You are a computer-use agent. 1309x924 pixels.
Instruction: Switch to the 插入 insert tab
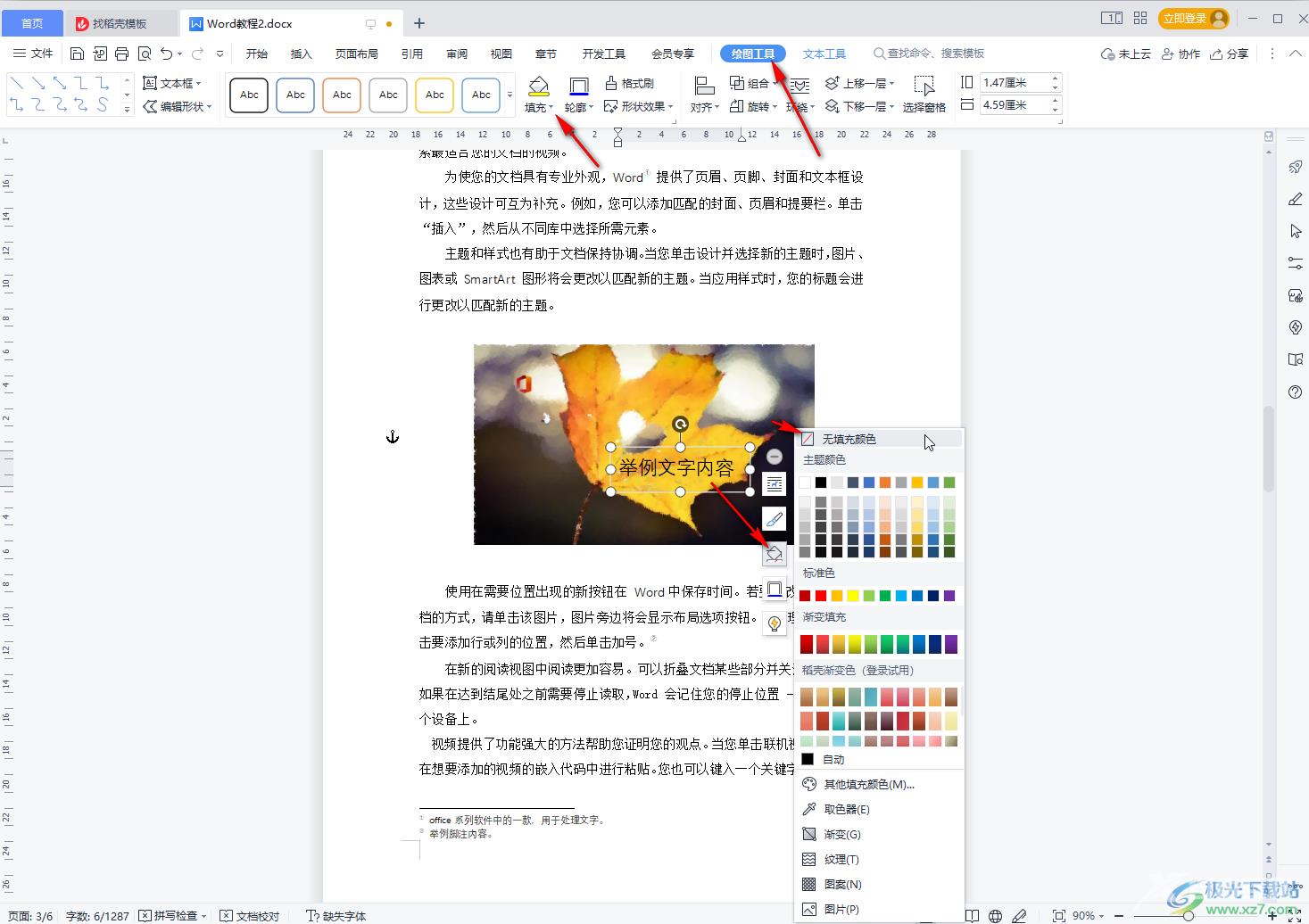(x=302, y=54)
